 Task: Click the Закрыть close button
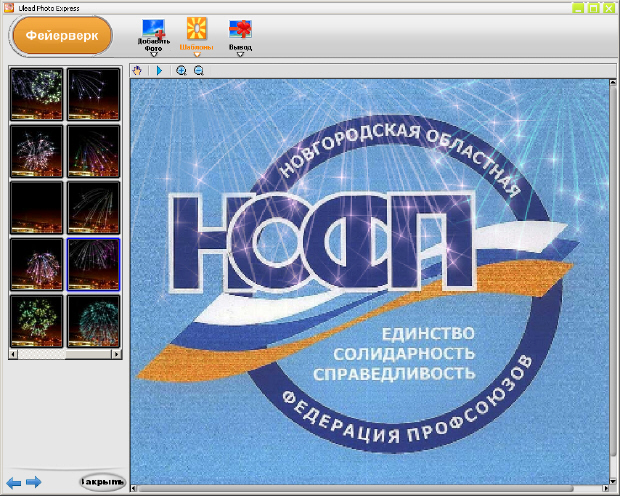(x=102, y=482)
